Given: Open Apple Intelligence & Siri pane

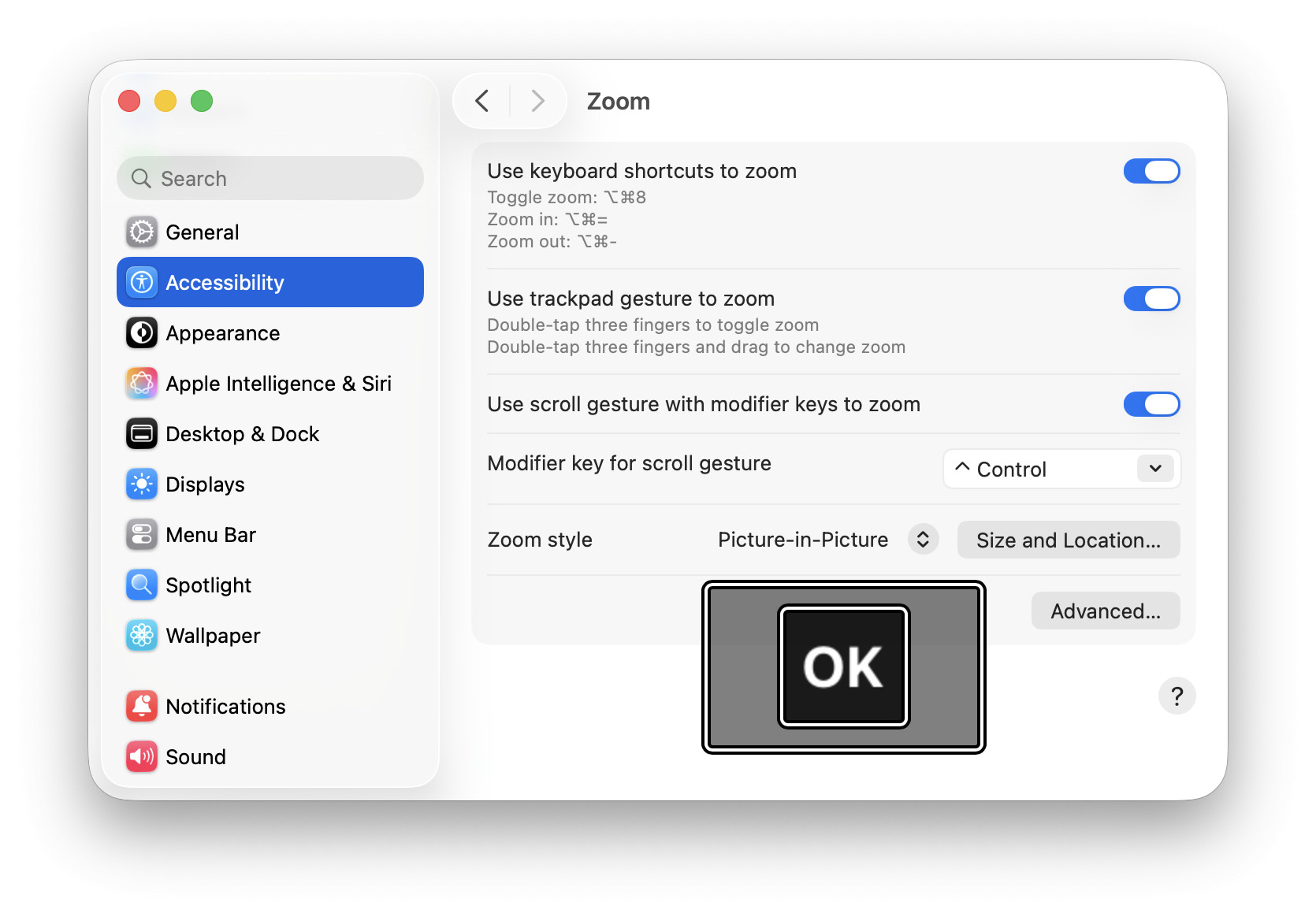Looking at the screenshot, I should point(270,384).
